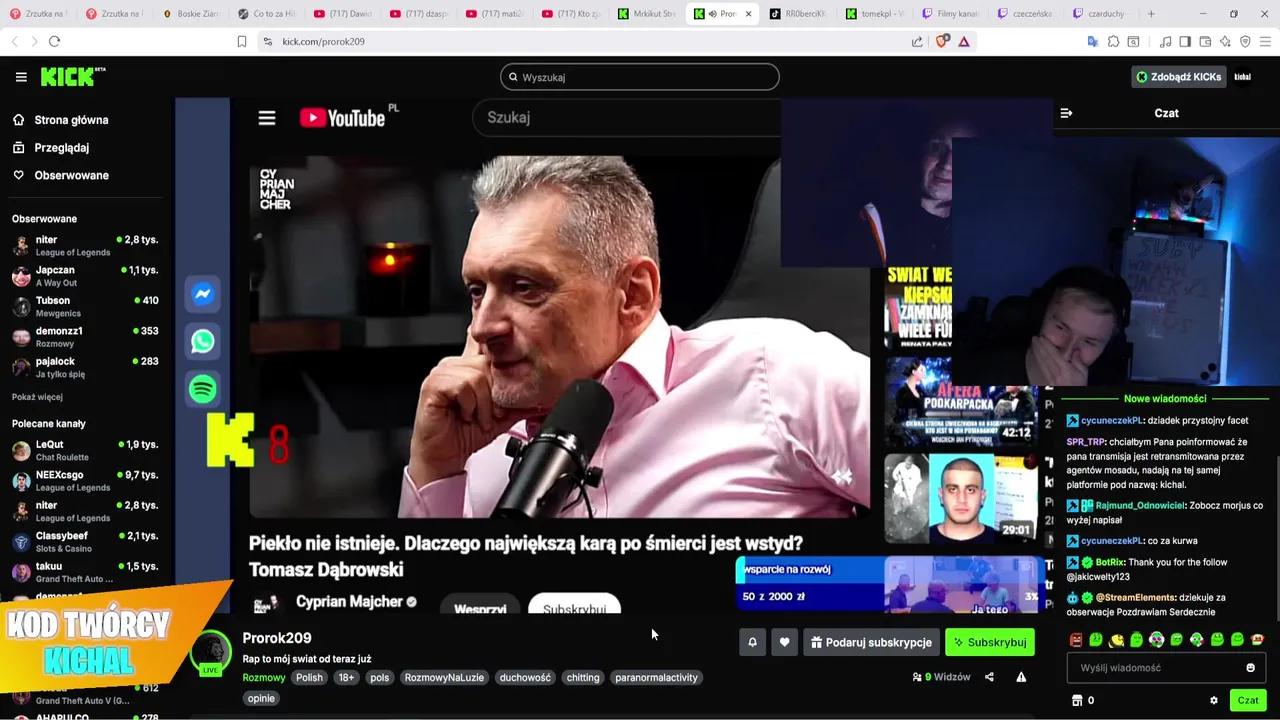Image resolution: width=1280 pixels, height=720 pixels.
Task: Click the Zdobądź KICKs button
Action: click(1178, 77)
